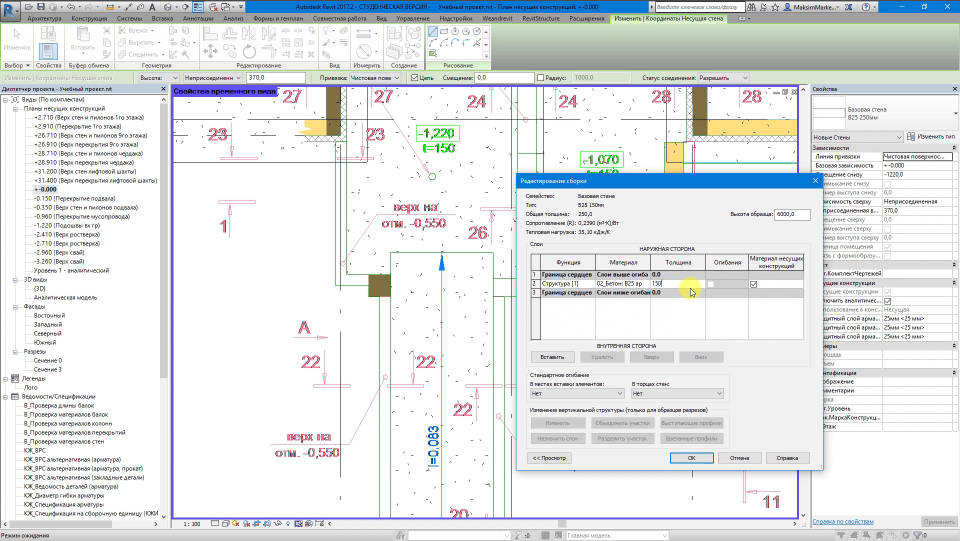
Task: Open the Справка по свойствам link
Action: coord(843,522)
